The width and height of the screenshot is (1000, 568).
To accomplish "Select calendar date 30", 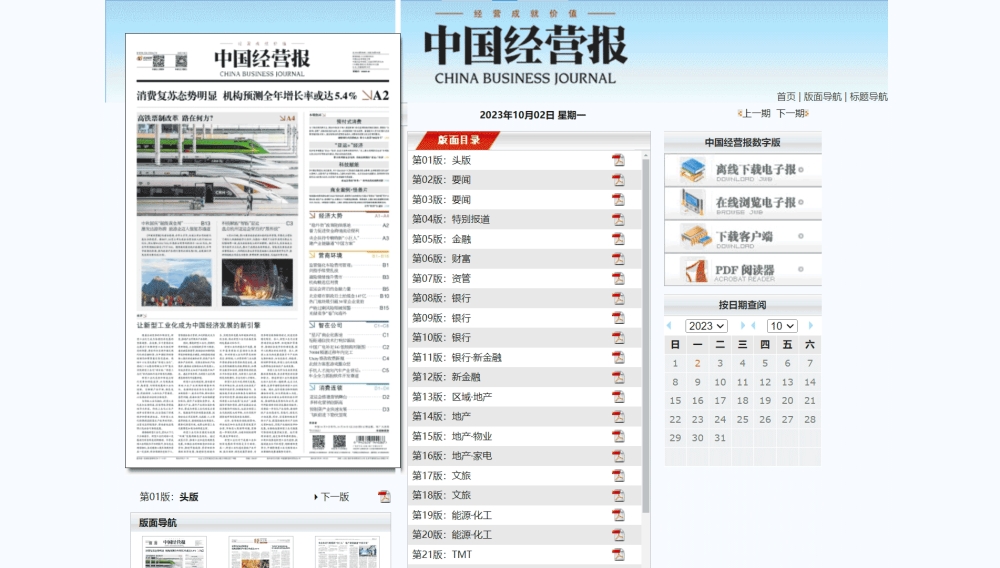I will coord(698,438).
